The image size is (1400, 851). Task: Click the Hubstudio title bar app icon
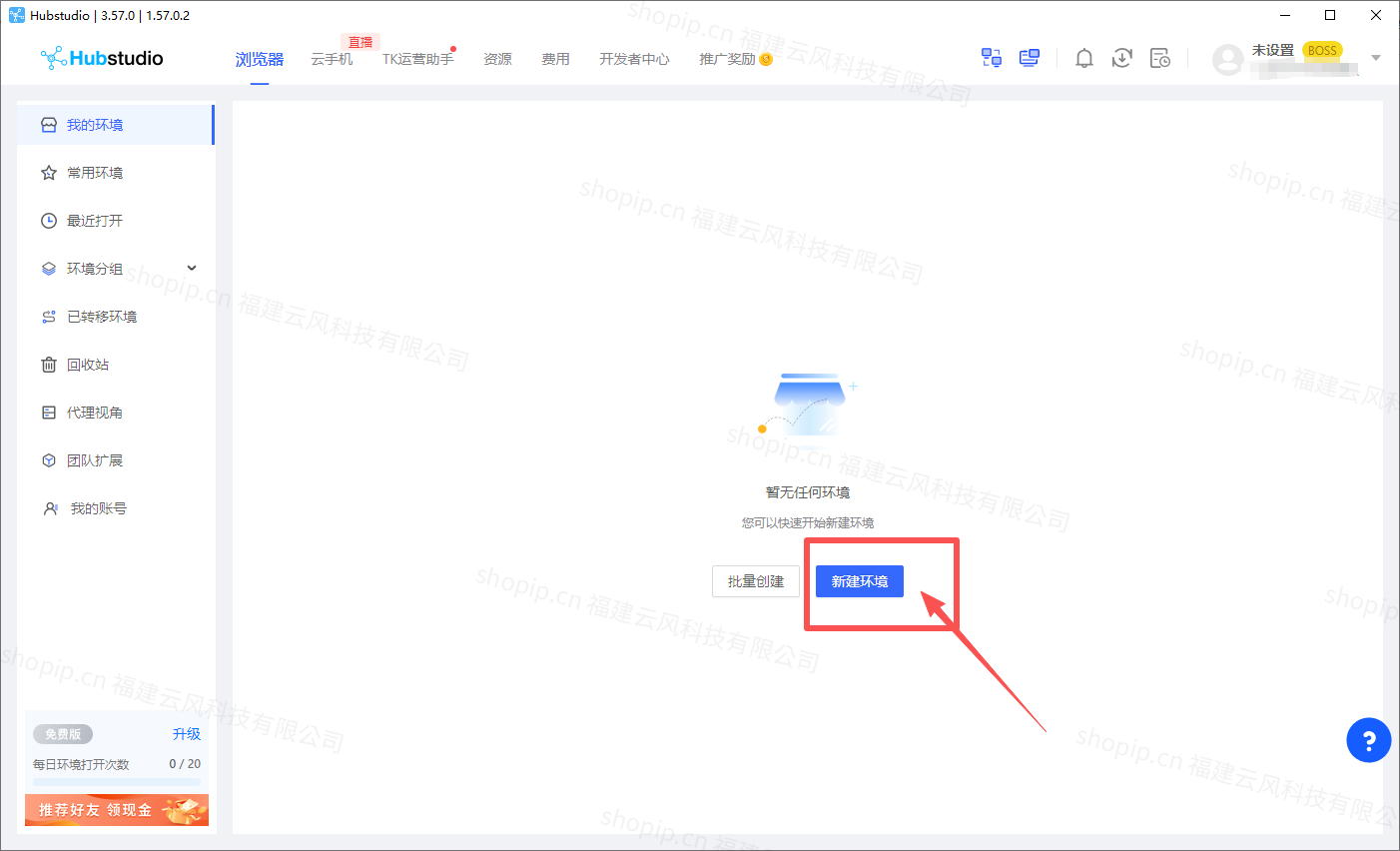coord(17,15)
